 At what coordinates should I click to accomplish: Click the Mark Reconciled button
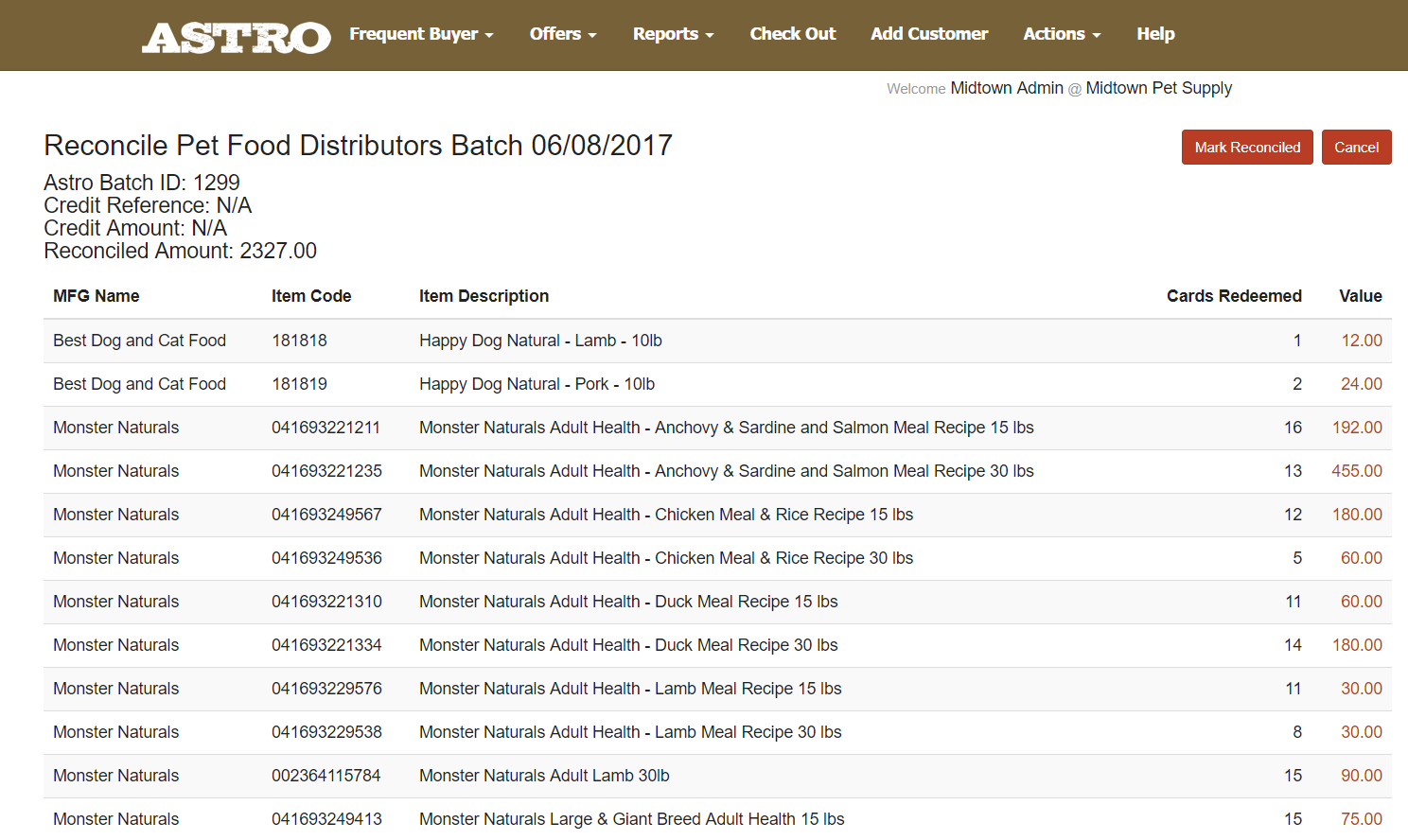tap(1247, 148)
